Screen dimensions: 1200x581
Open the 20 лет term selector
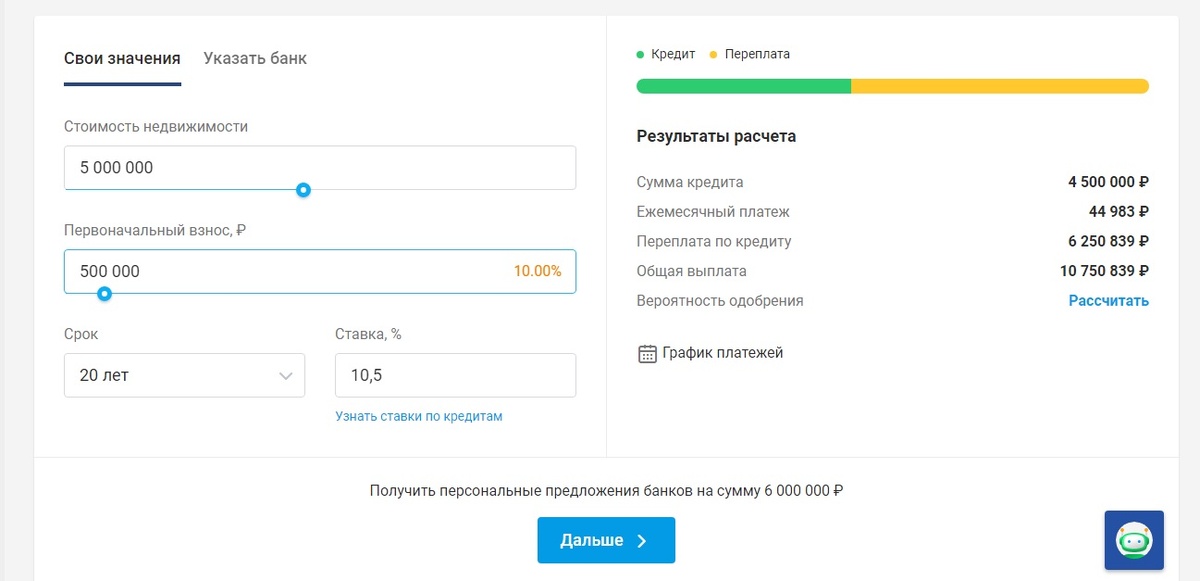184,375
